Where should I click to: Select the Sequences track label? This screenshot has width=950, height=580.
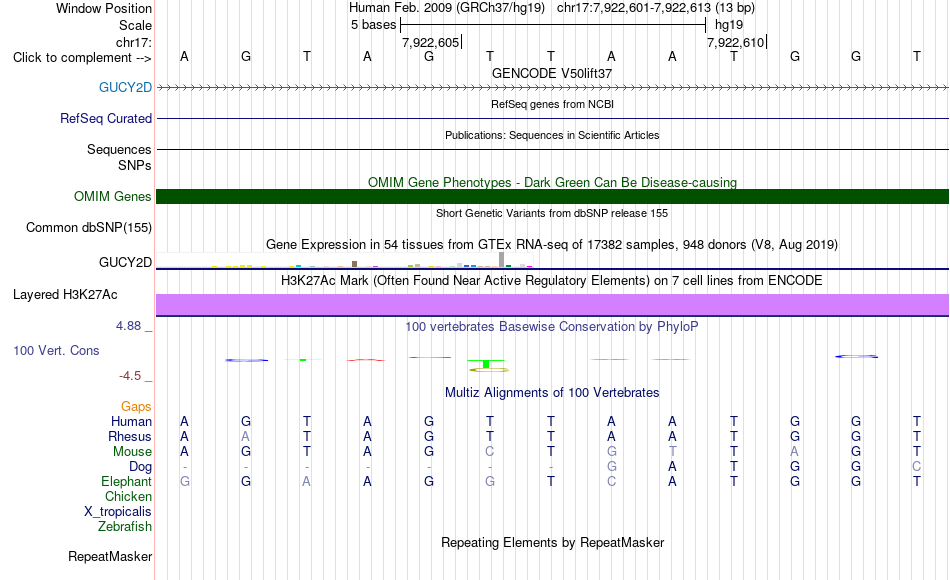tap(119, 149)
